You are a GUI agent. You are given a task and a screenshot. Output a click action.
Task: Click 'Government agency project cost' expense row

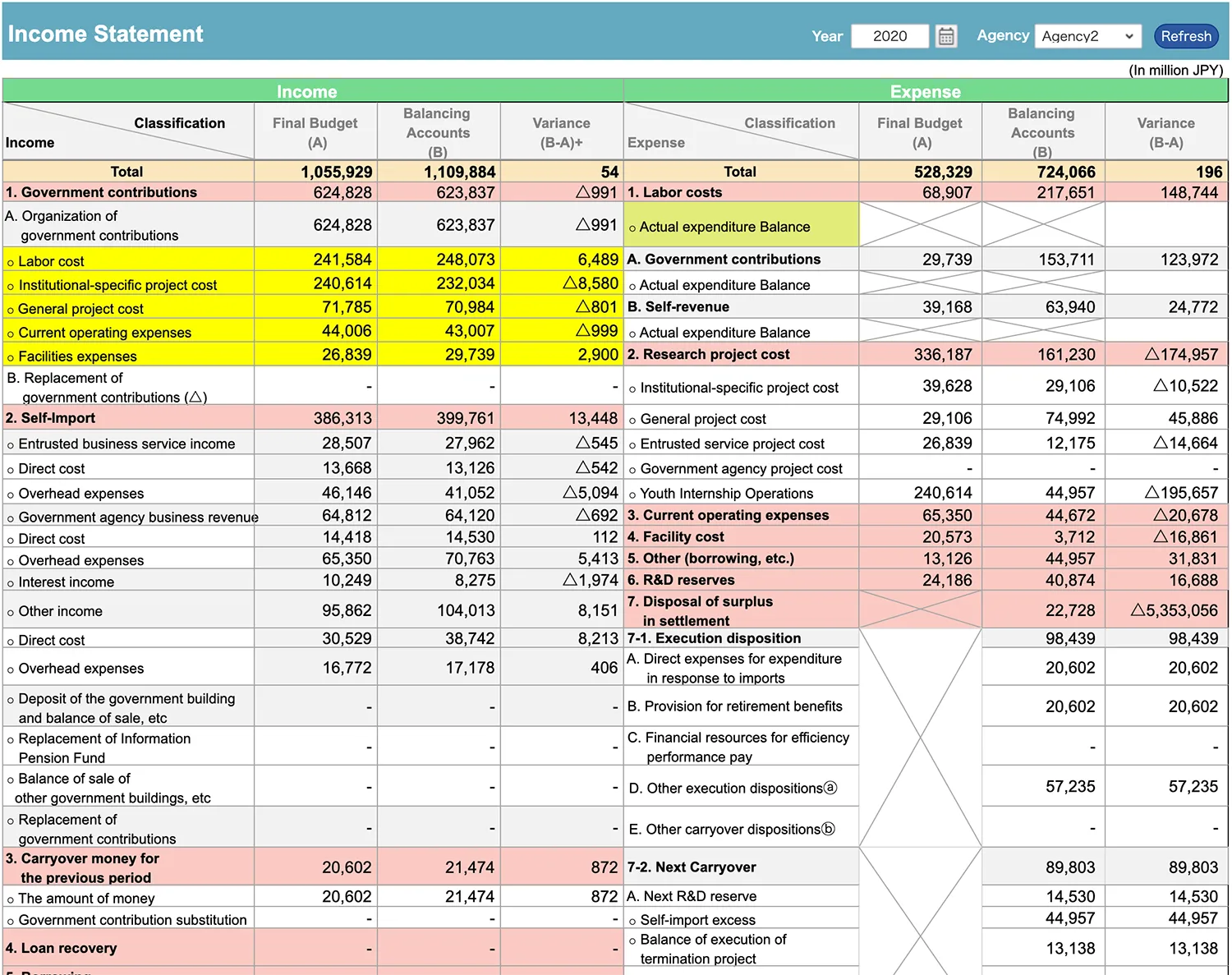[926, 467]
